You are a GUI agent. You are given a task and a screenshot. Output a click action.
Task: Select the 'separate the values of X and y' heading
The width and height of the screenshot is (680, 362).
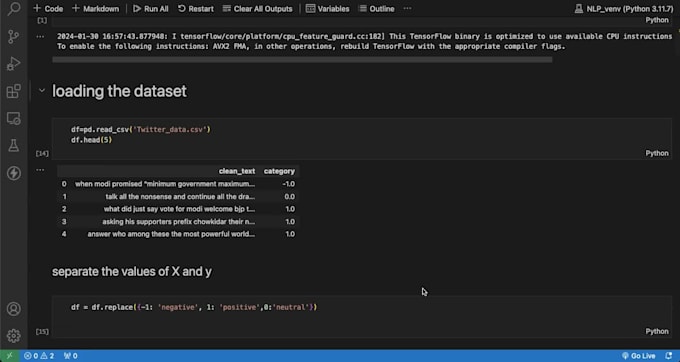132,271
